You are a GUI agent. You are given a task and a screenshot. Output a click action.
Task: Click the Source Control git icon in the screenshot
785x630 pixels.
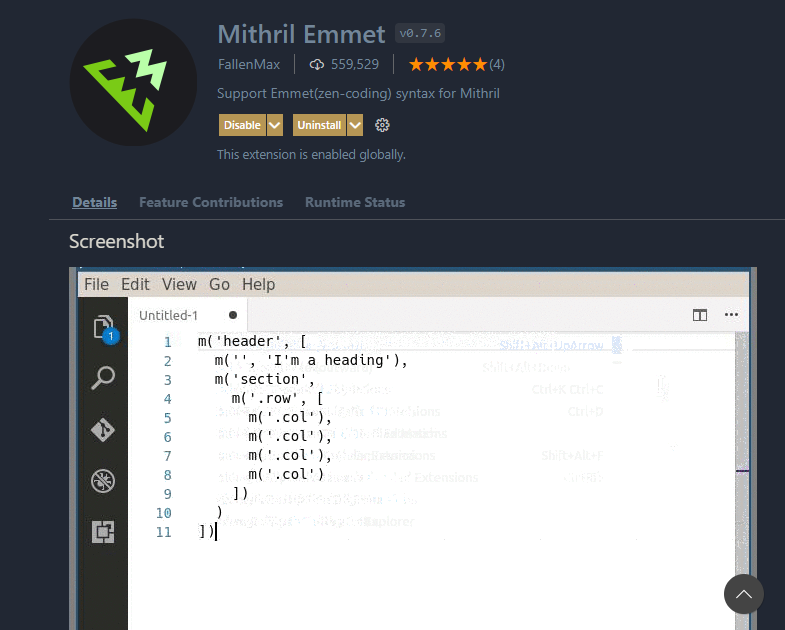(103, 430)
